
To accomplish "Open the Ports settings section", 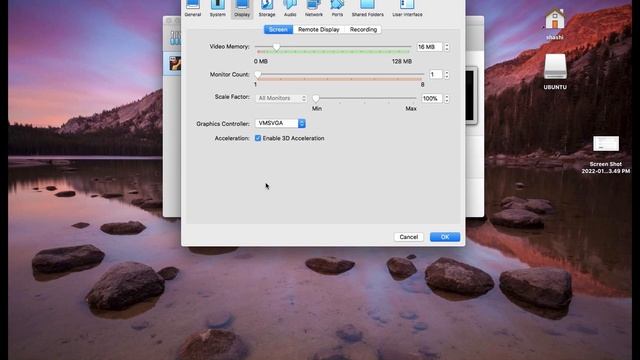I will 337,8.
